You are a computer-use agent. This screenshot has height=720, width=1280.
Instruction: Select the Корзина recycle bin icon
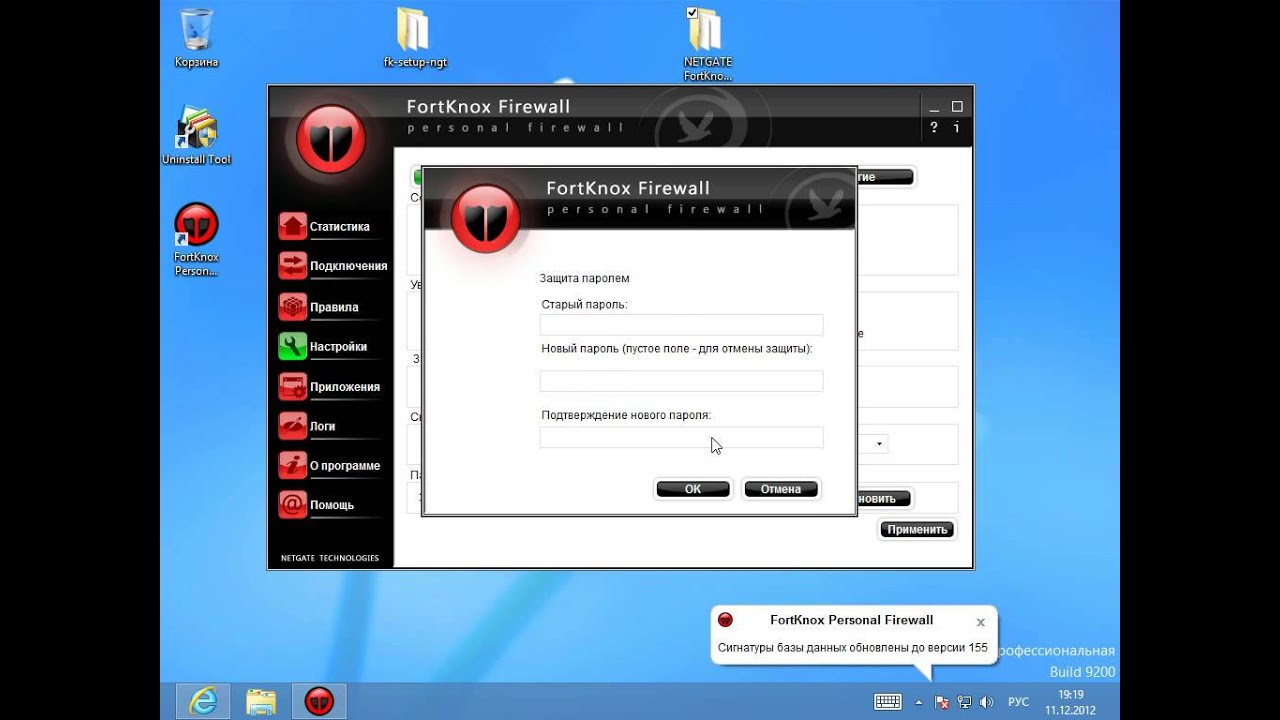point(196,39)
